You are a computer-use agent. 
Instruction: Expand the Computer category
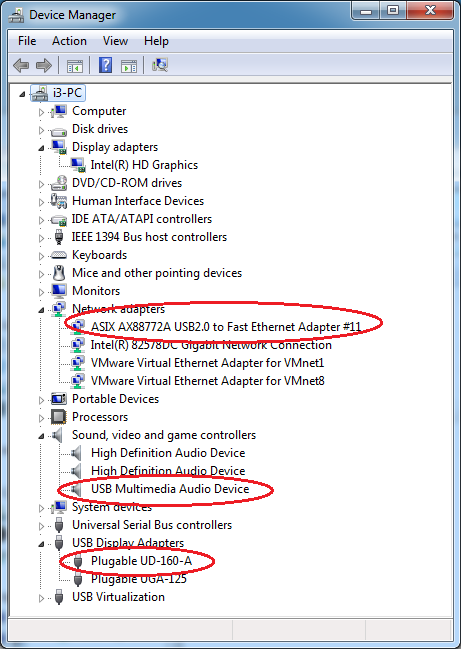coord(41,112)
